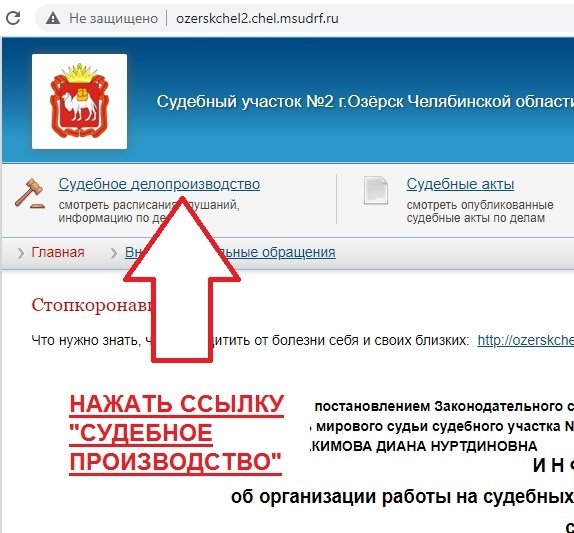Follow the http://ozerskche... coronavirus info link

[526, 340]
